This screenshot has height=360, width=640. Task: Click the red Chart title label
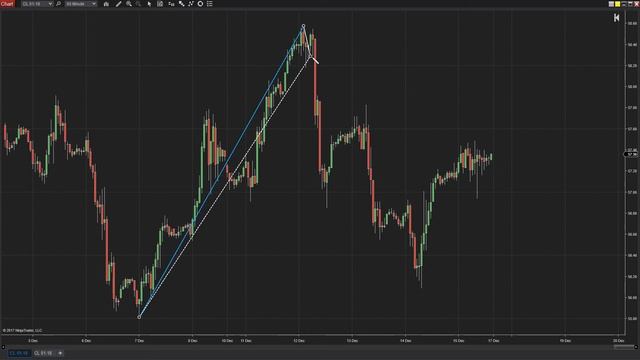point(7,4)
